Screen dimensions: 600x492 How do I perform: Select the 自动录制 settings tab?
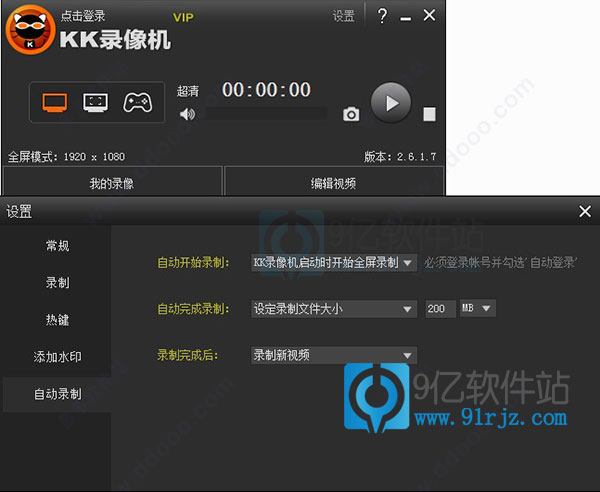pyautogui.click(x=57, y=394)
